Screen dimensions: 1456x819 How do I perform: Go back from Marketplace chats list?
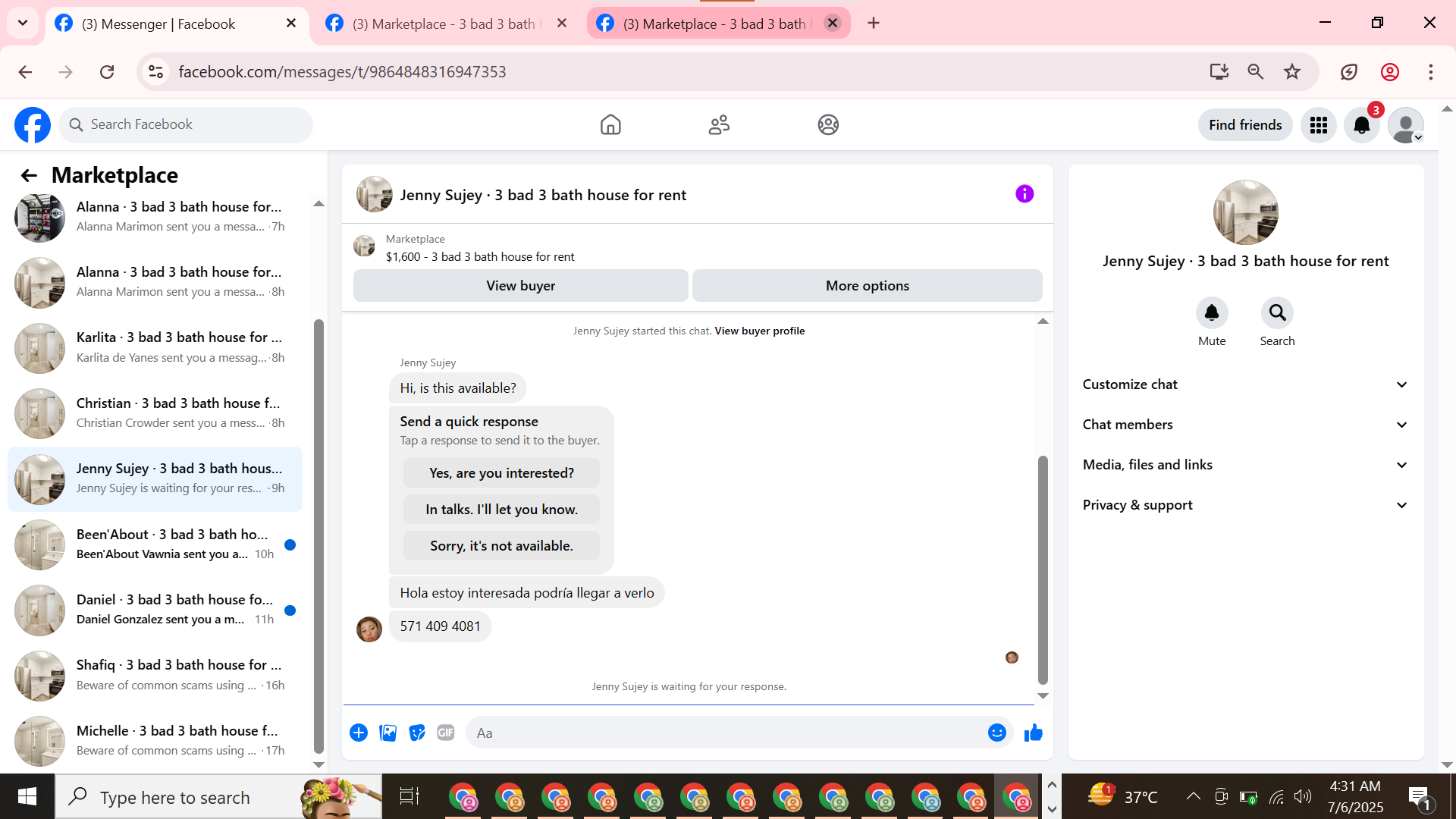[29, 176]
